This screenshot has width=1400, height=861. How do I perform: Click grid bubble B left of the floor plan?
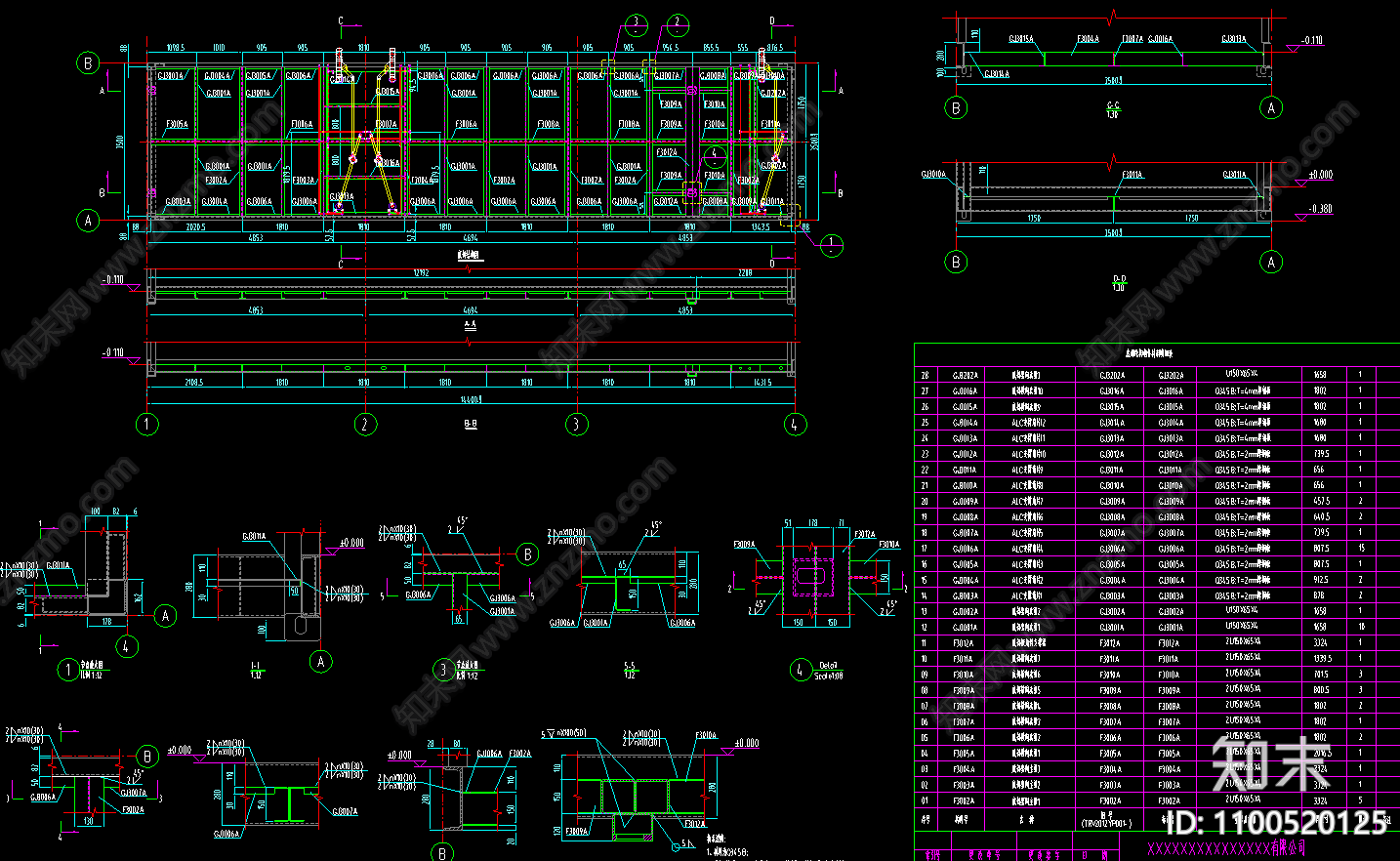(x=88, y=63)
